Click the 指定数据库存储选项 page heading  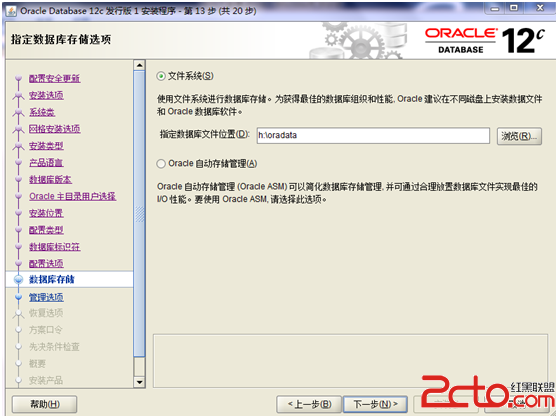pos(61,39)
